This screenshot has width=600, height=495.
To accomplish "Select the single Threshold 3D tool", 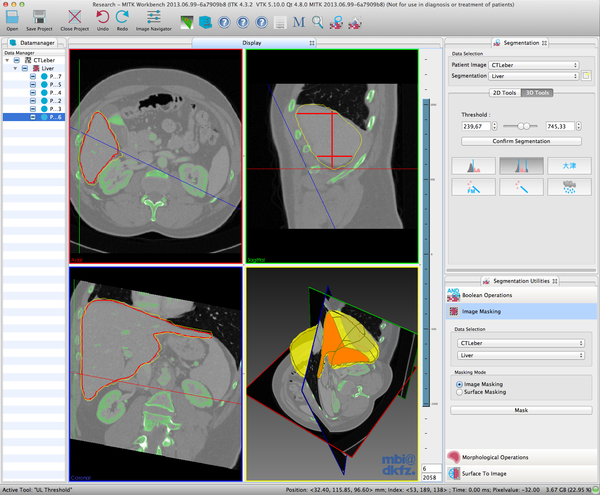I will tap(473, 166).
